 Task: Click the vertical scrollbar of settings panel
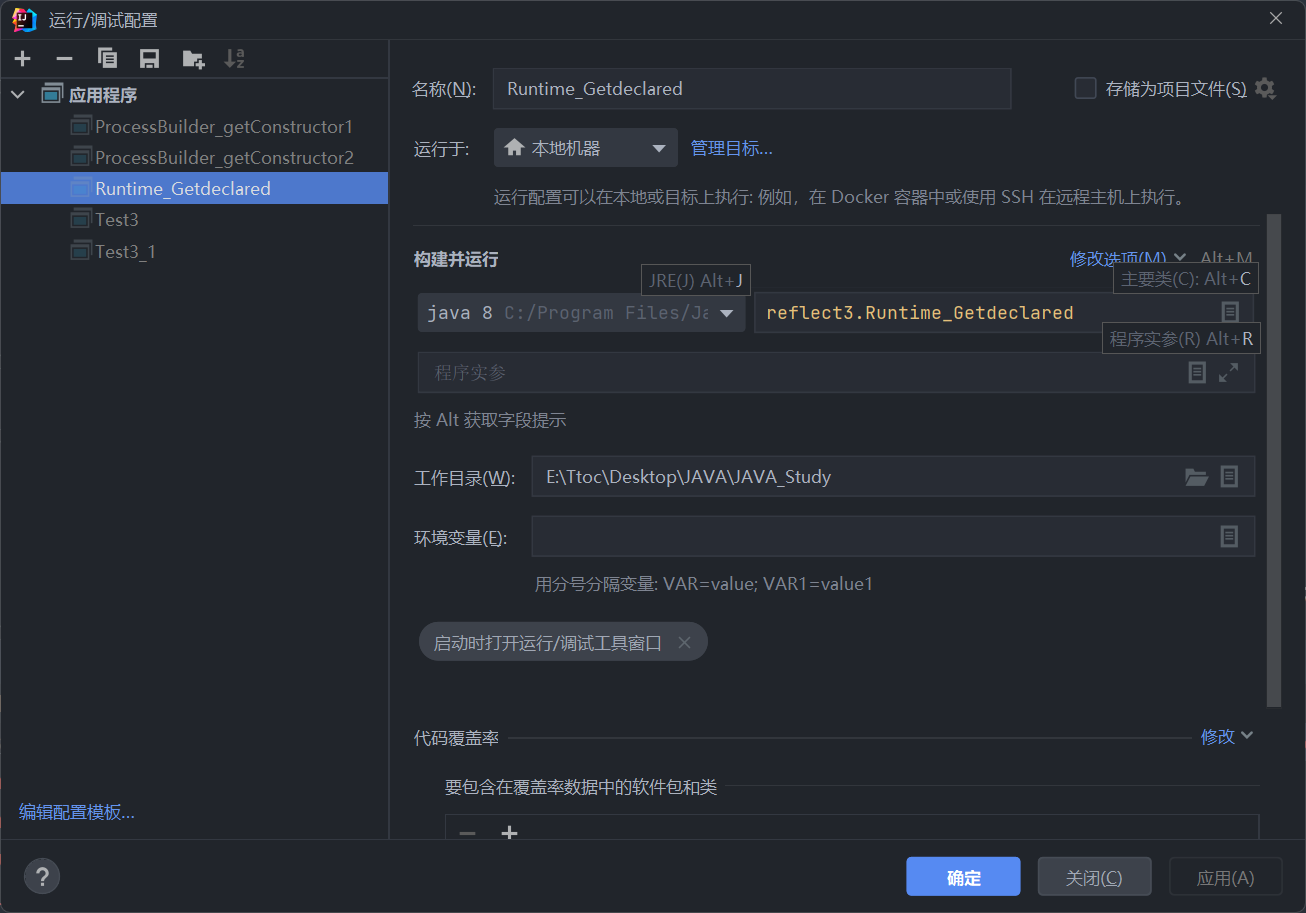point(1274,460)
